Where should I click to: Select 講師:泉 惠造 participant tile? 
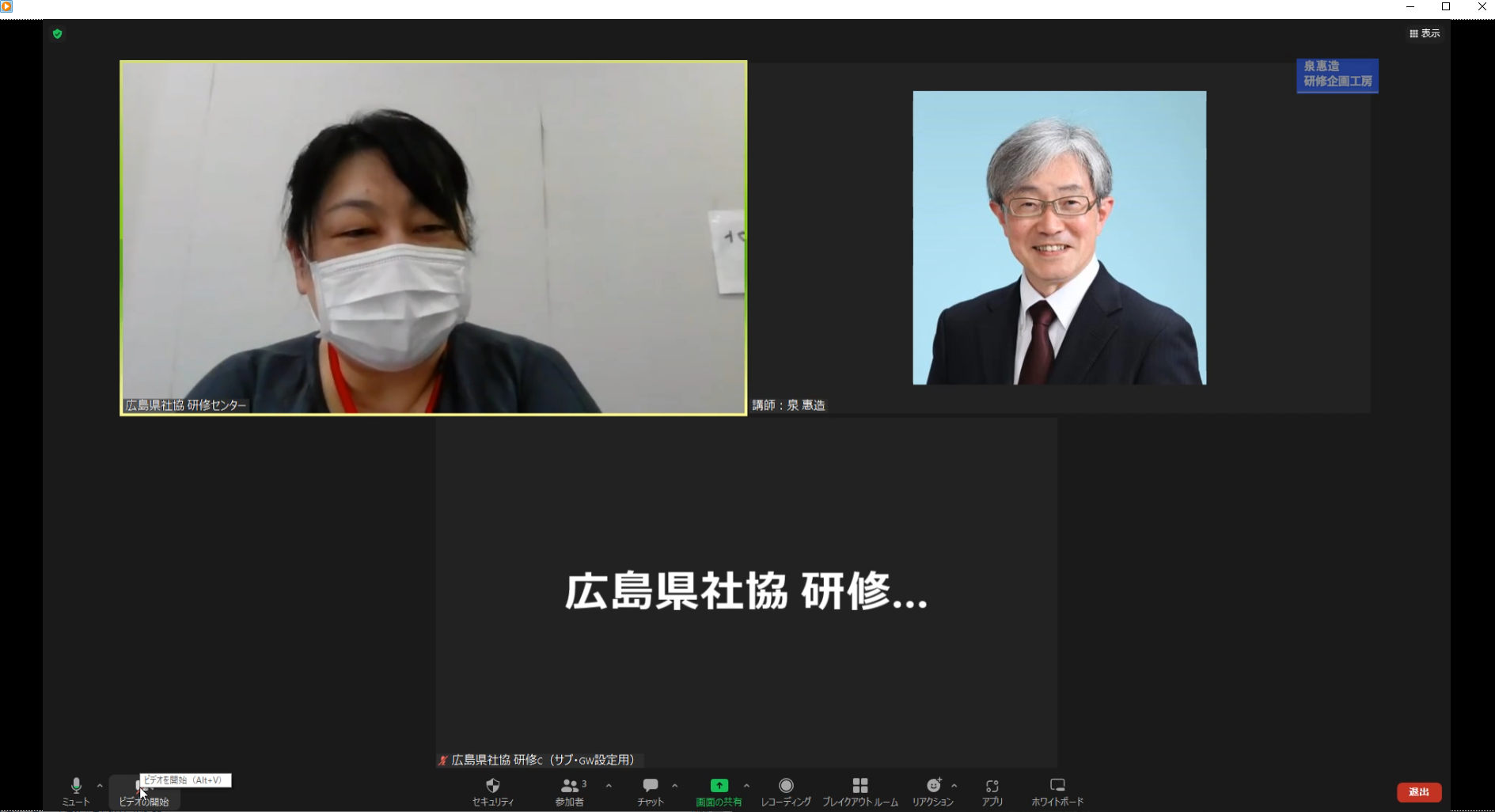pyautogui.click(x=1060, y=237)
